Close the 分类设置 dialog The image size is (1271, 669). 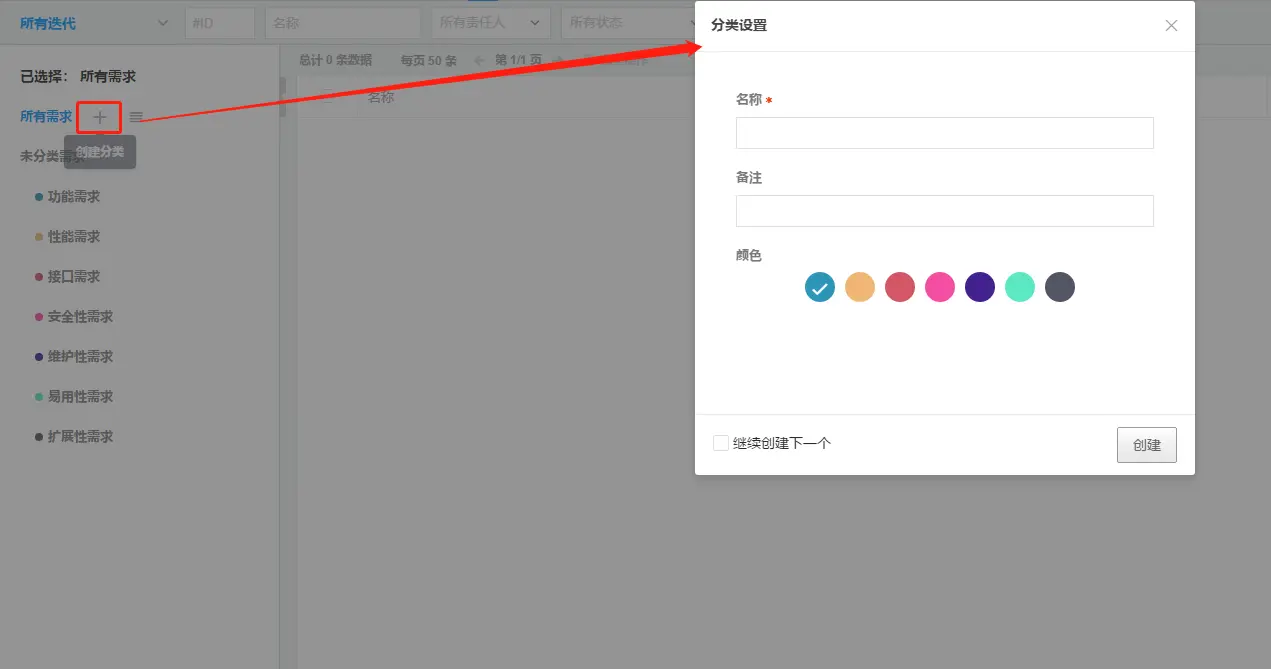1170,25
